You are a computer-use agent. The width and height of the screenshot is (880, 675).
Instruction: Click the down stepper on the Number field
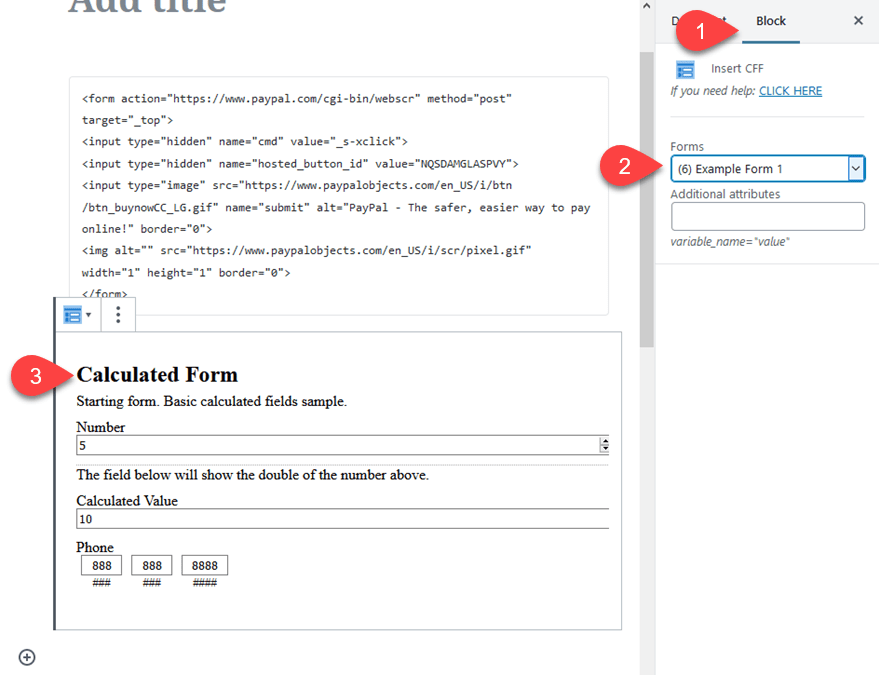(604, 448)
